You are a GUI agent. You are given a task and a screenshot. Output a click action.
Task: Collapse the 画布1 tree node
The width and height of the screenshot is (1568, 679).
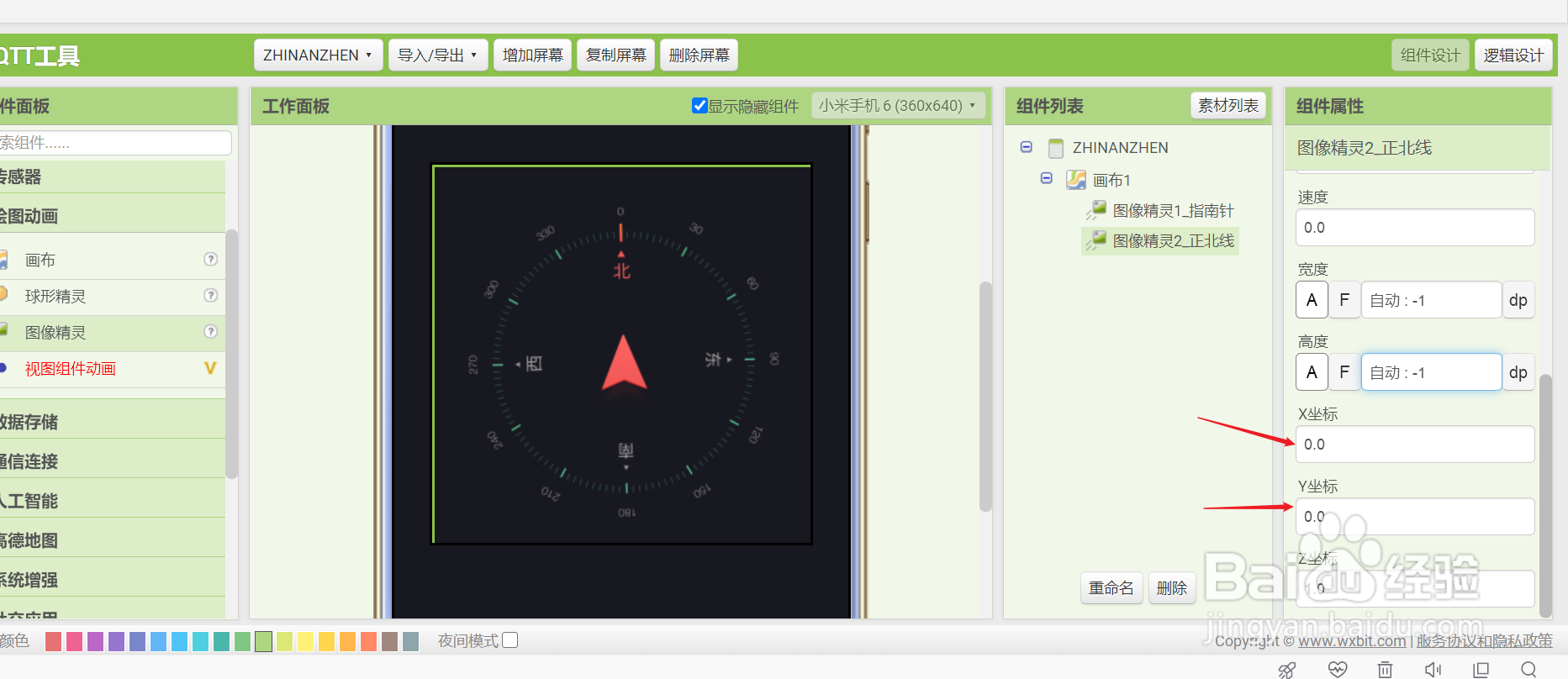click(x=1047, y=178)
